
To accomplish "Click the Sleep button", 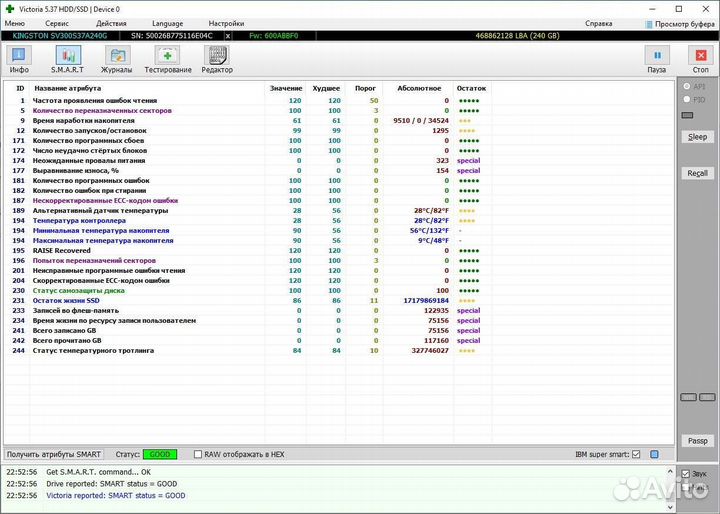I will pyautogui.click(x=697, y=137).
